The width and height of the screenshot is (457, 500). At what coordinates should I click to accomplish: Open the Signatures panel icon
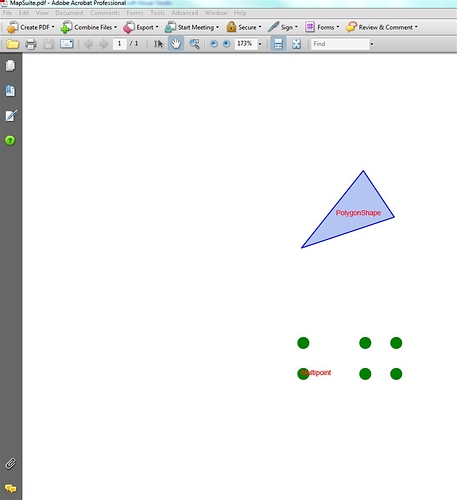[x=11, y=116]
